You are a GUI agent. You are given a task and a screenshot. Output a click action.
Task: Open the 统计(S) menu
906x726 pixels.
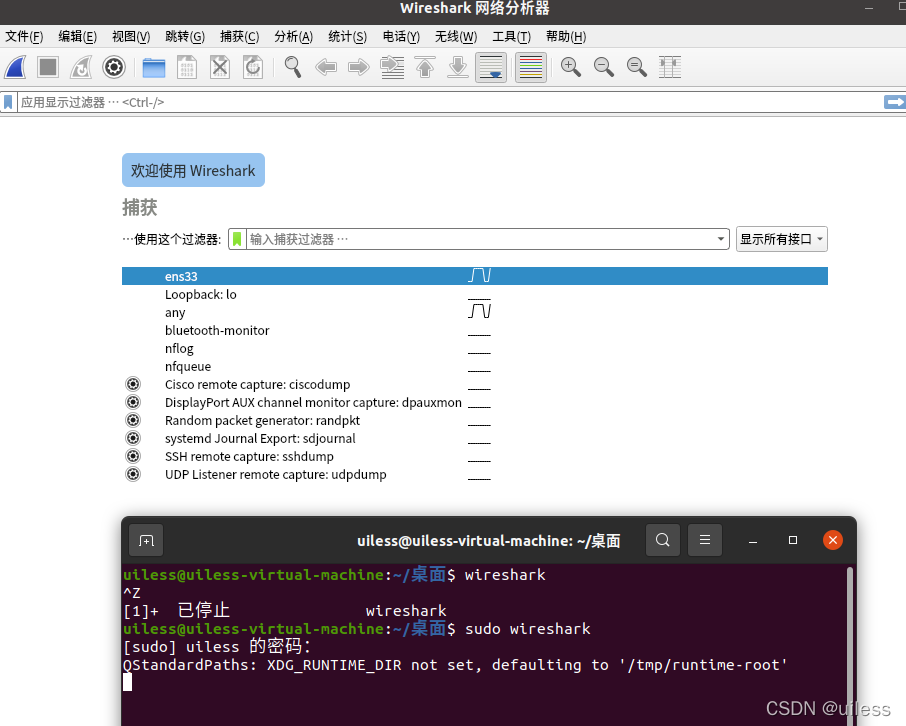(x=347, y=37)
